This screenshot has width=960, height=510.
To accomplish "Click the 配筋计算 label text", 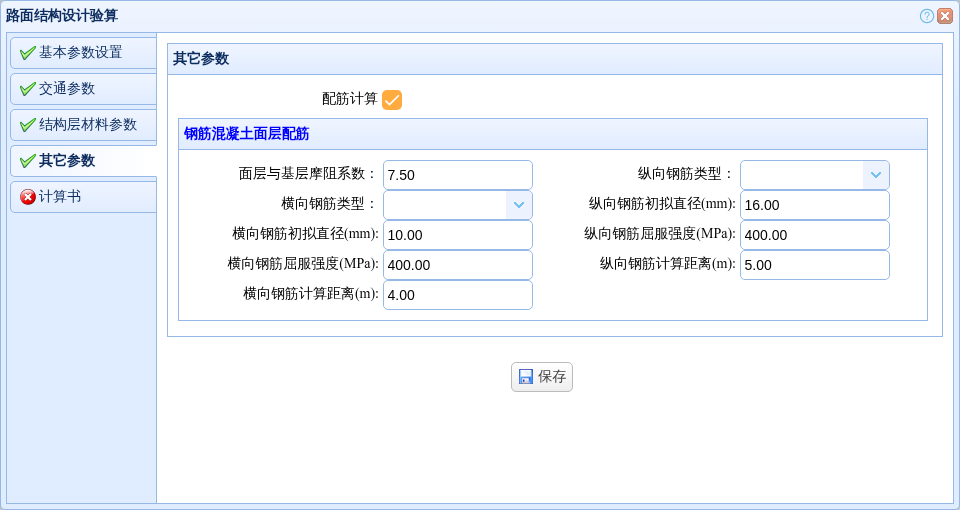I will tap(350, 99).
